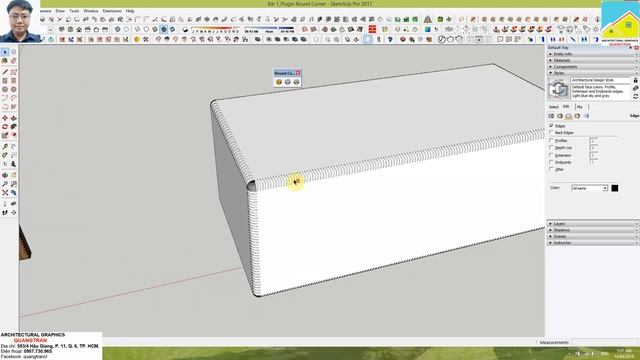Enable the Endpoints checkbox

pos(551,162)
